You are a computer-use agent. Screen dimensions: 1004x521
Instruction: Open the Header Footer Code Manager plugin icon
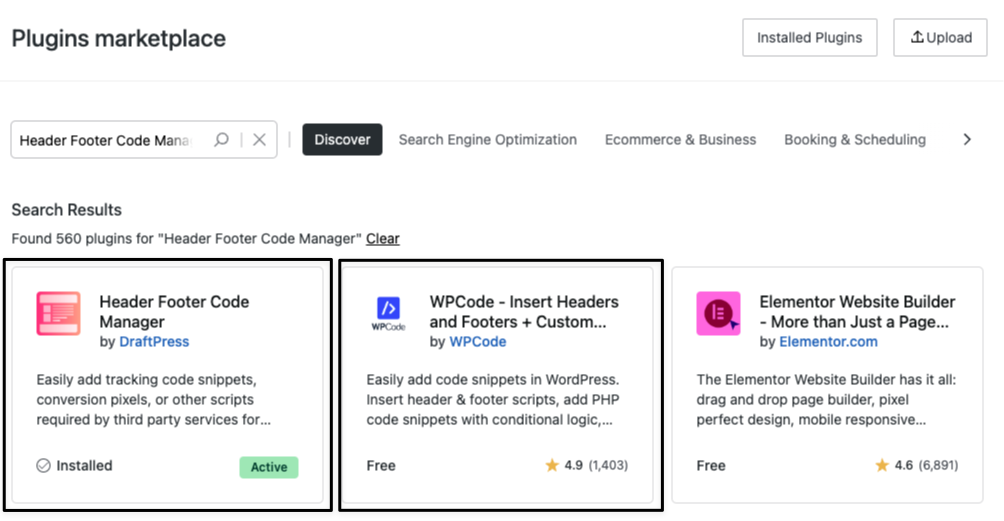(x=58, y=313)
